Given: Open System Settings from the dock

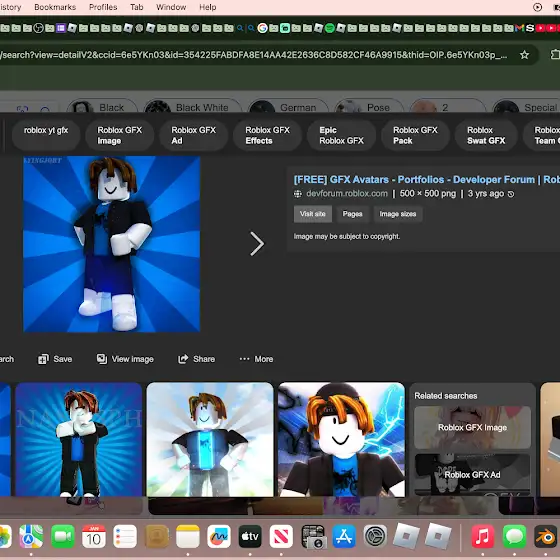Looking at the screenshot, I should [375, 536].
